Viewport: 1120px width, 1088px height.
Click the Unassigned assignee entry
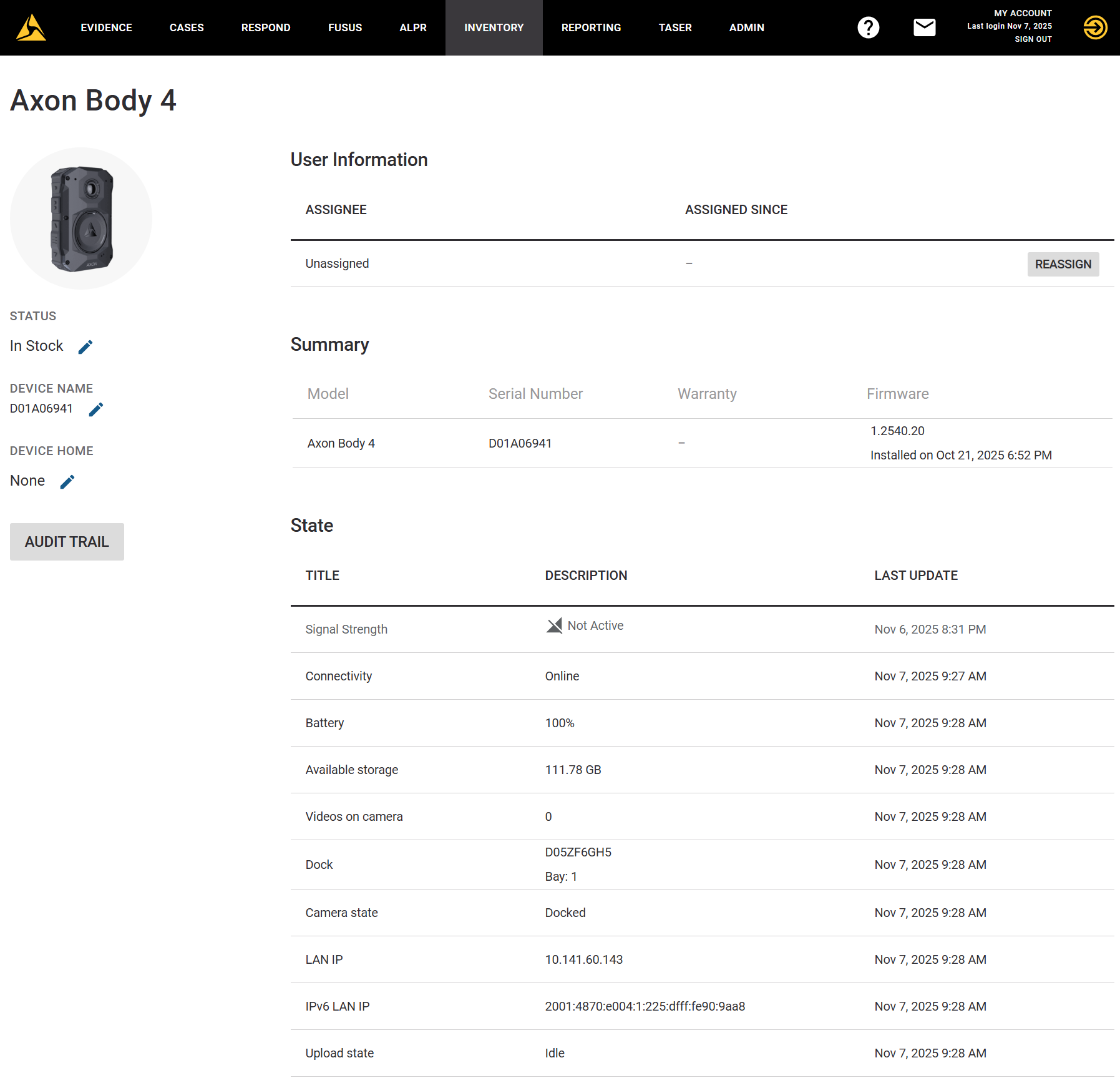click(x=337, y=263)
